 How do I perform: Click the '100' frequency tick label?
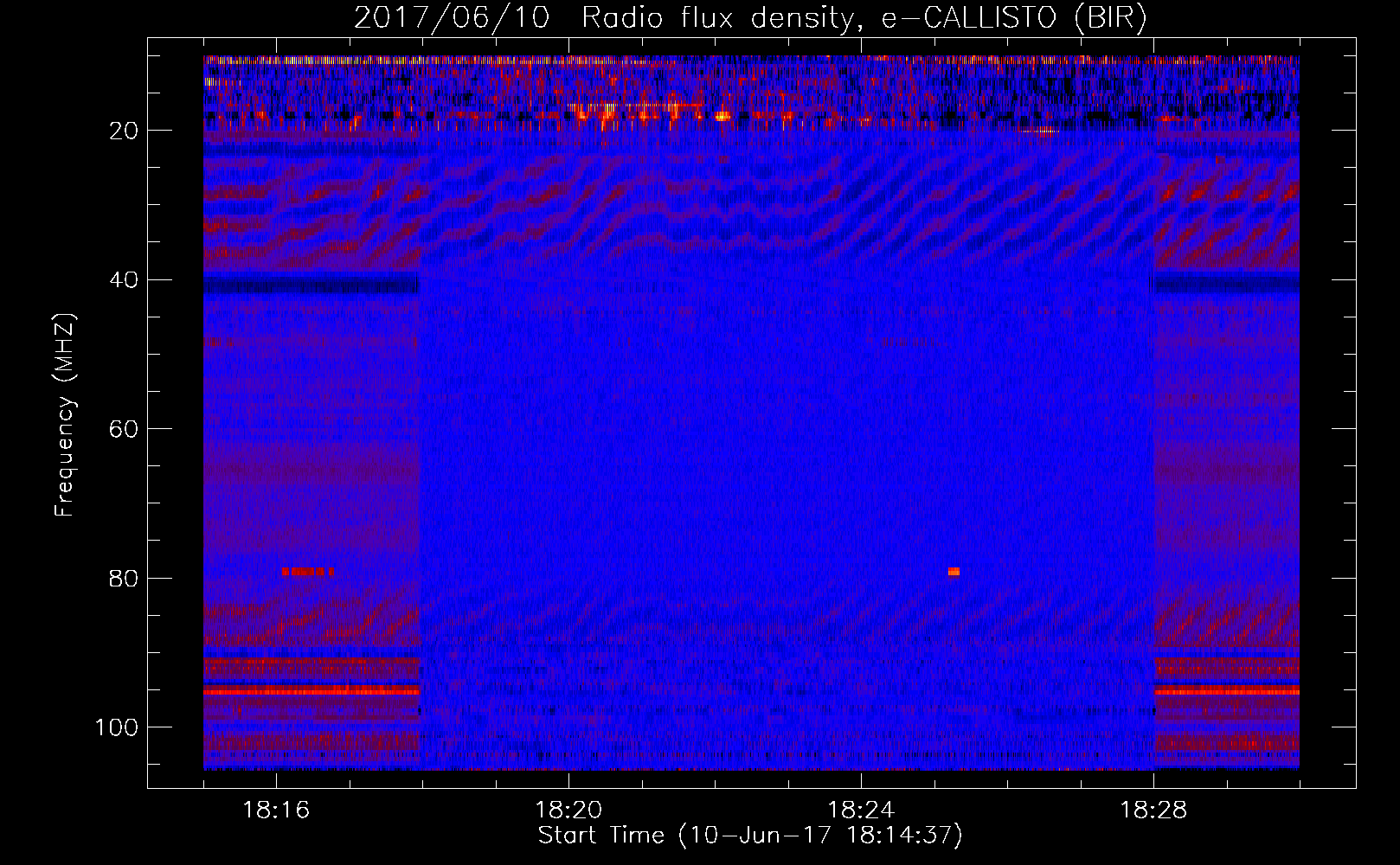(x=117, y=727)
